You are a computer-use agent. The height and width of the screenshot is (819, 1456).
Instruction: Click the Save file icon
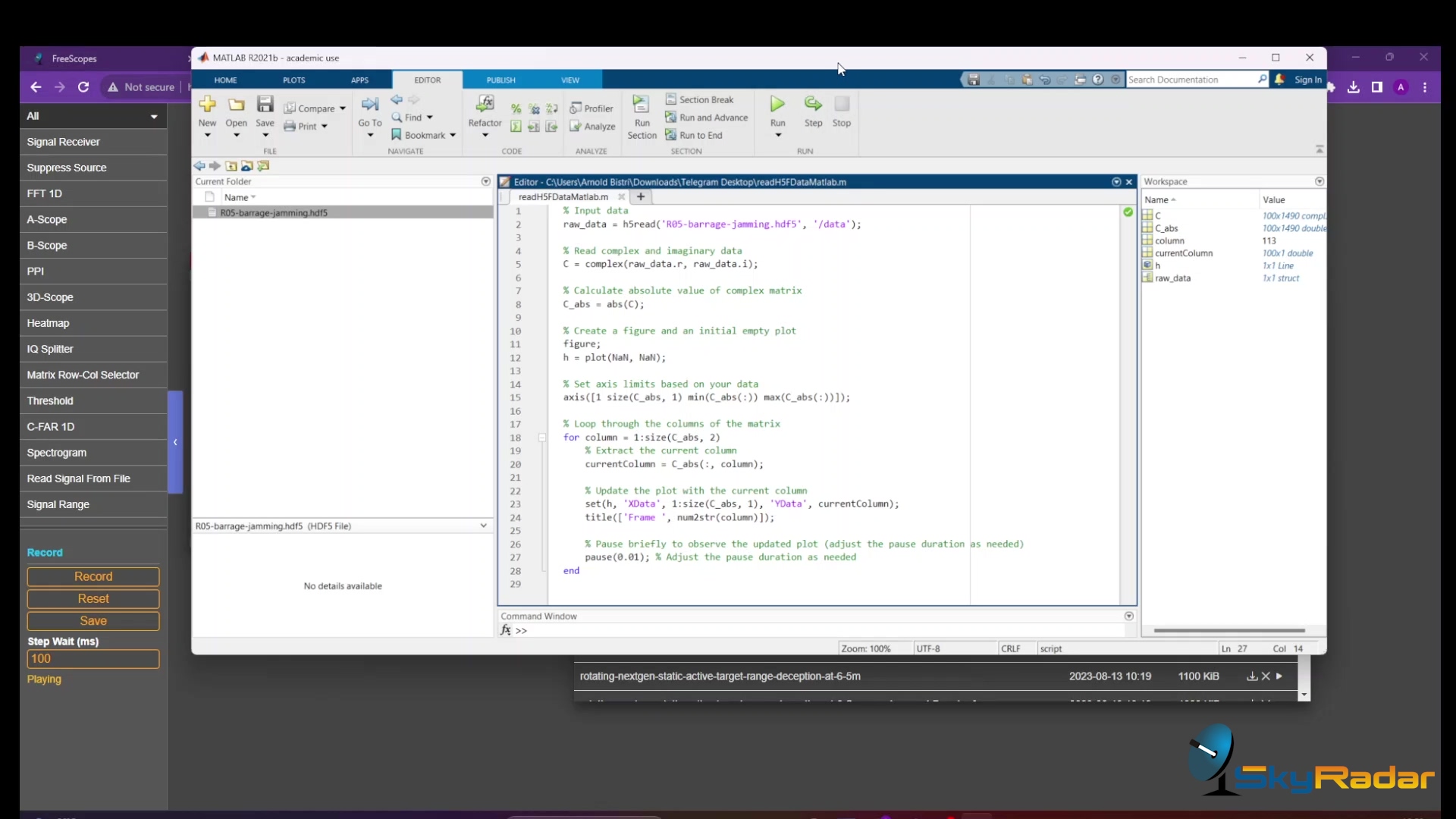(x=265, y=105)
